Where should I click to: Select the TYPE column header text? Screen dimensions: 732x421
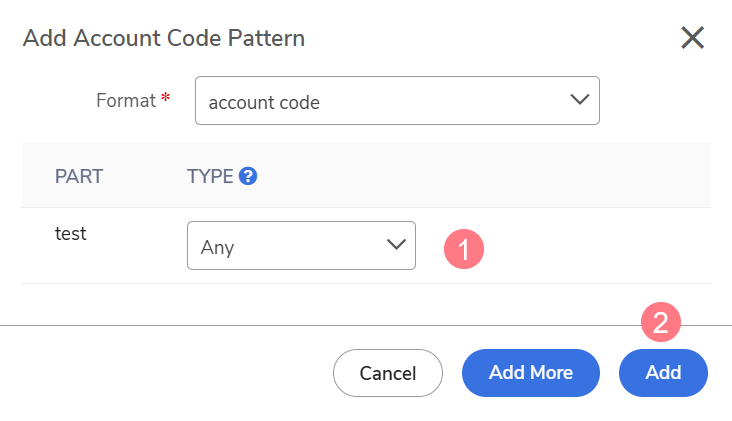(x=210, y=176)
